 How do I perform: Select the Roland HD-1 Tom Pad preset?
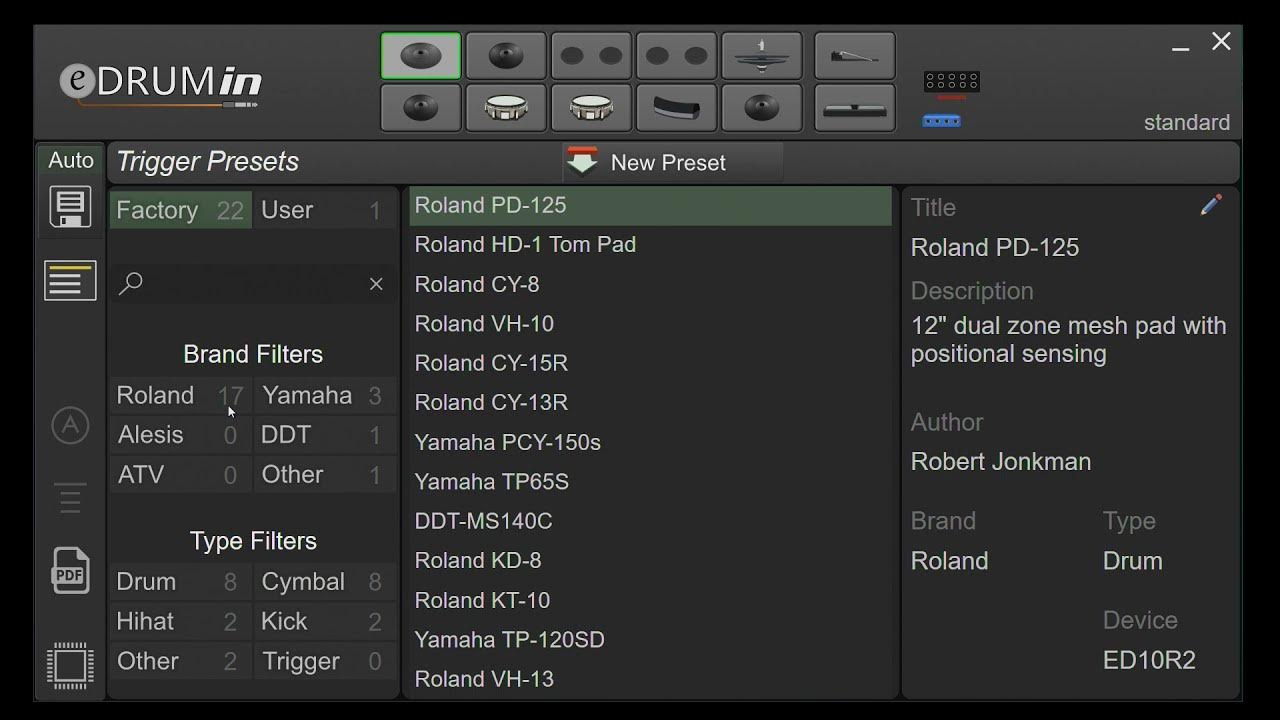650,244
